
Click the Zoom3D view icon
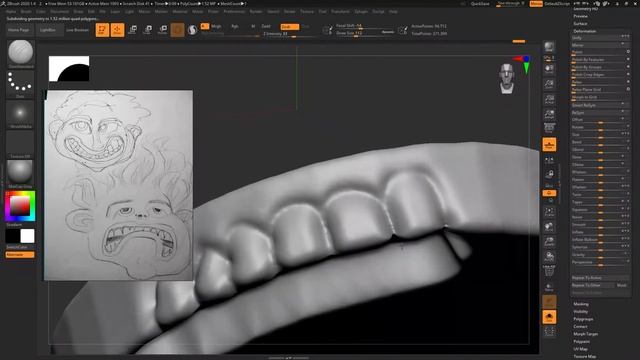(x=549, y=242)
